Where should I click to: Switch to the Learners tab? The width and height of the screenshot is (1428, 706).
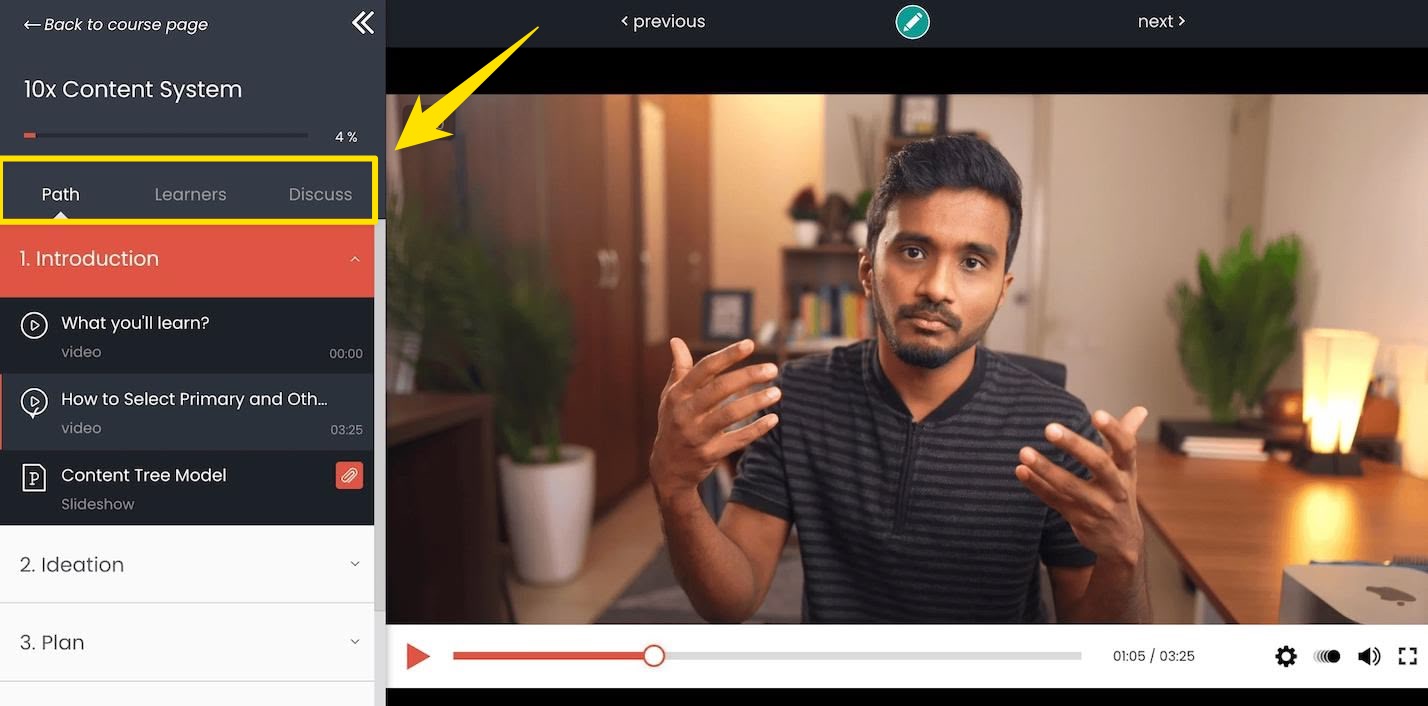[x=190, y=194]
